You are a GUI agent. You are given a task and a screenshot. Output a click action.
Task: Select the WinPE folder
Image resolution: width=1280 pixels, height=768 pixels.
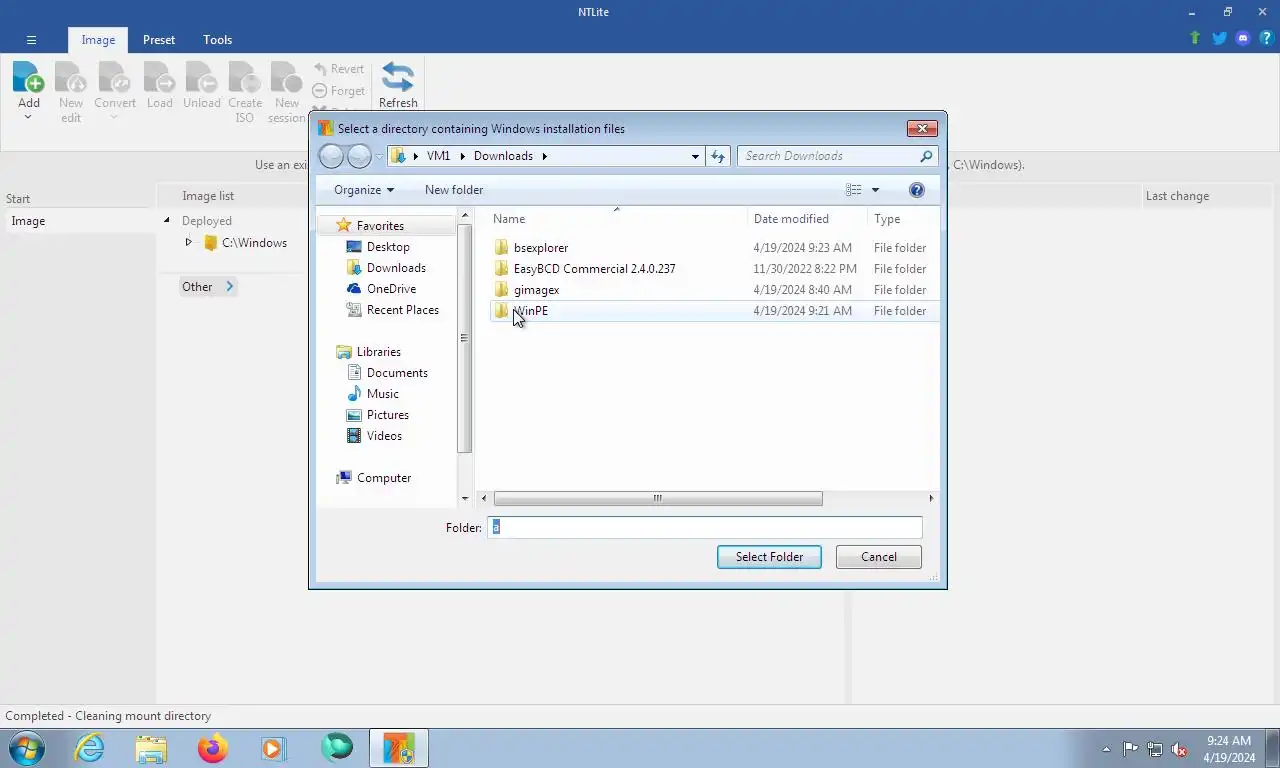pos(715,311)
